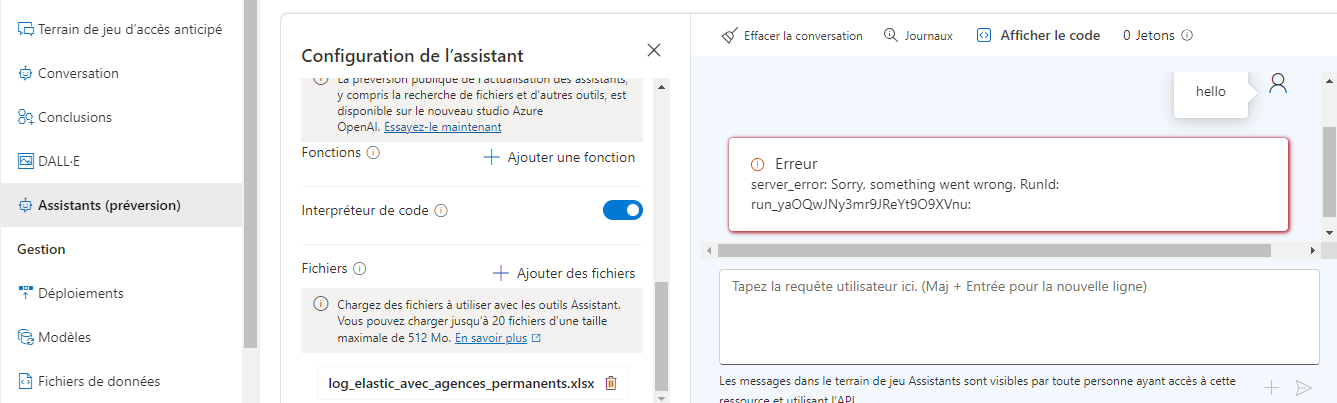The height and width of the screenshot is (403, 1337).
Task: Click the DALL·E image icon
Action: (x=25, y=161)
